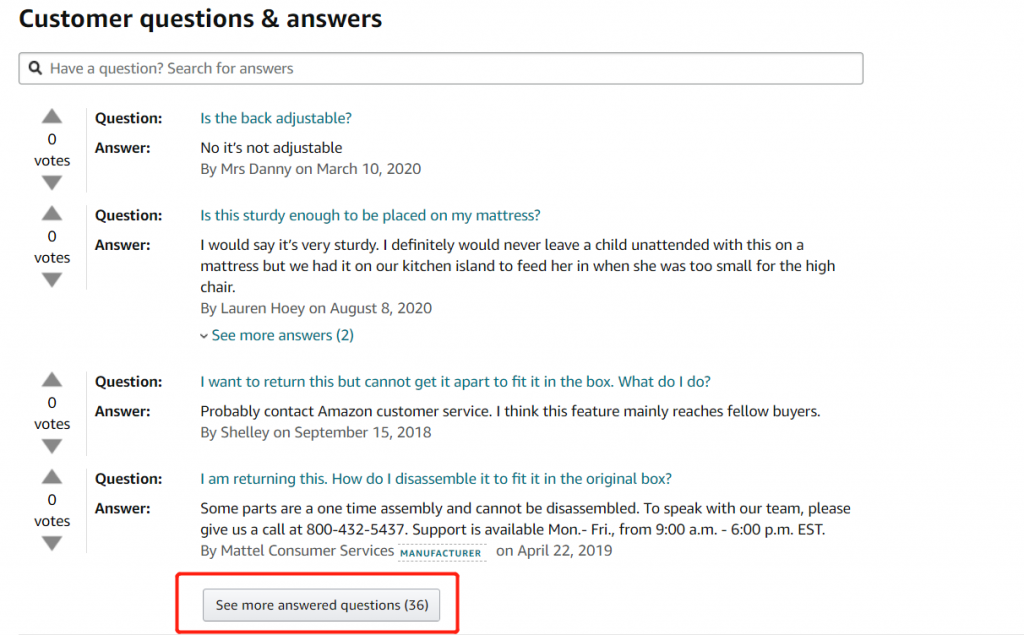
Task: Toggle vote up on Shelley's answered question
Action: pyautogui.click(x=51, y=380)
